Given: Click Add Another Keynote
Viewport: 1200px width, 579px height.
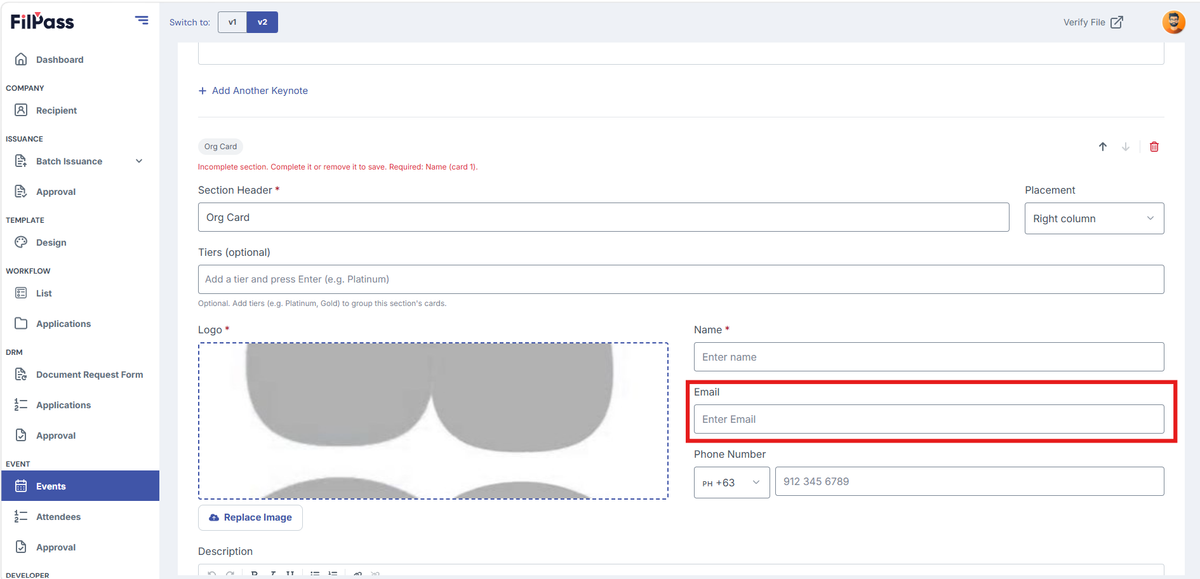Looking at the screenshot, I should coord(253,91).
